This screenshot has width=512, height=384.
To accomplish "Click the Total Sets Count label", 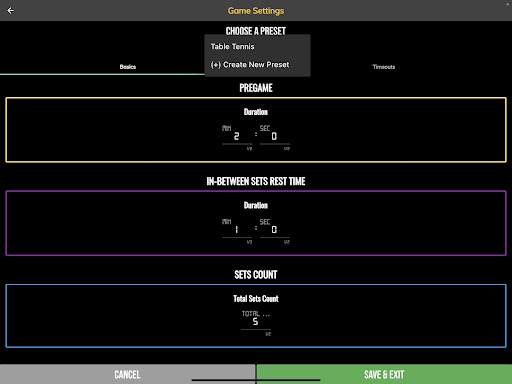I will click(256, 299).
